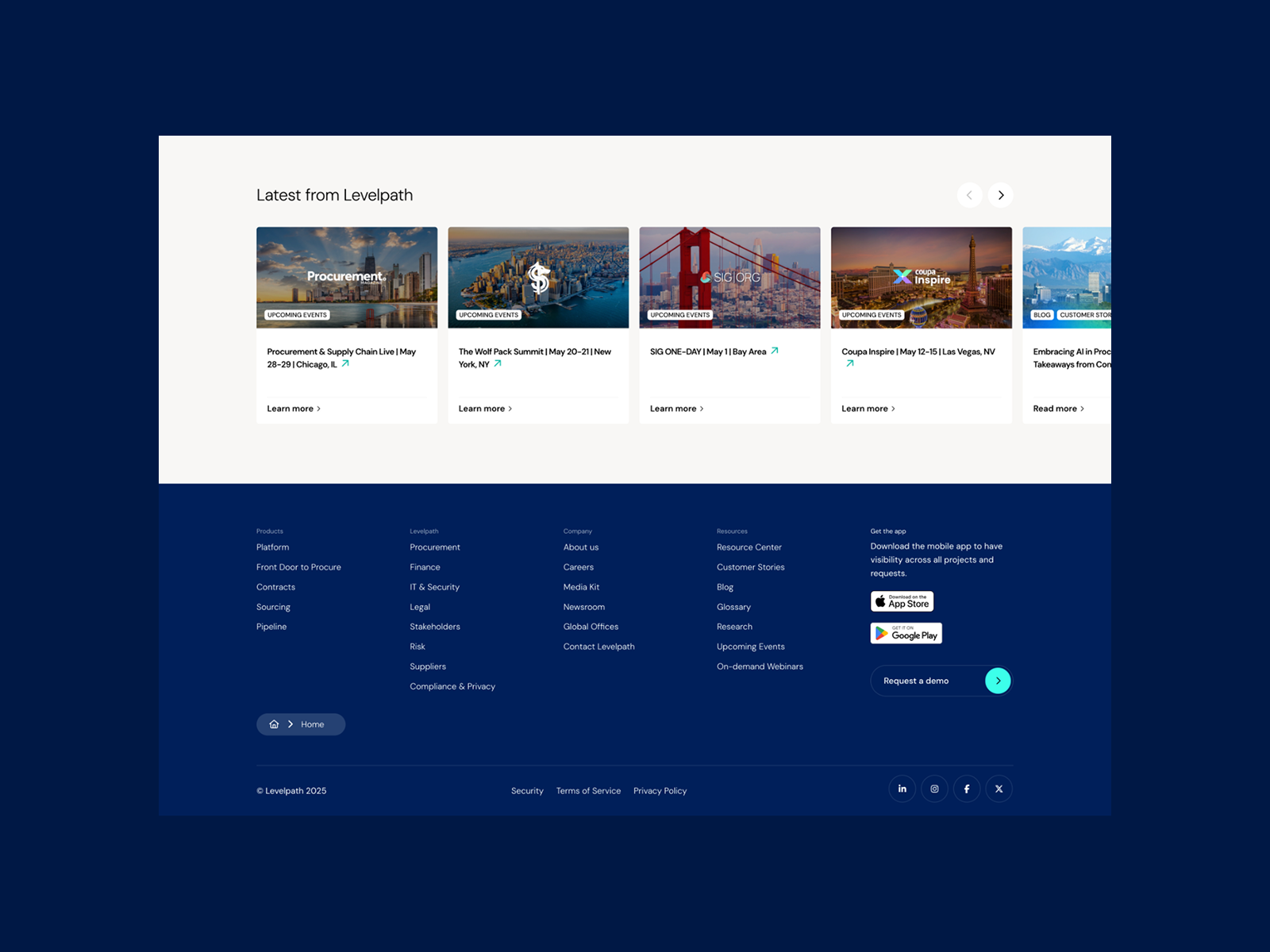
Task: Open the SIG ORG Golden Gate thumbnail
Action: coord(729,278)
